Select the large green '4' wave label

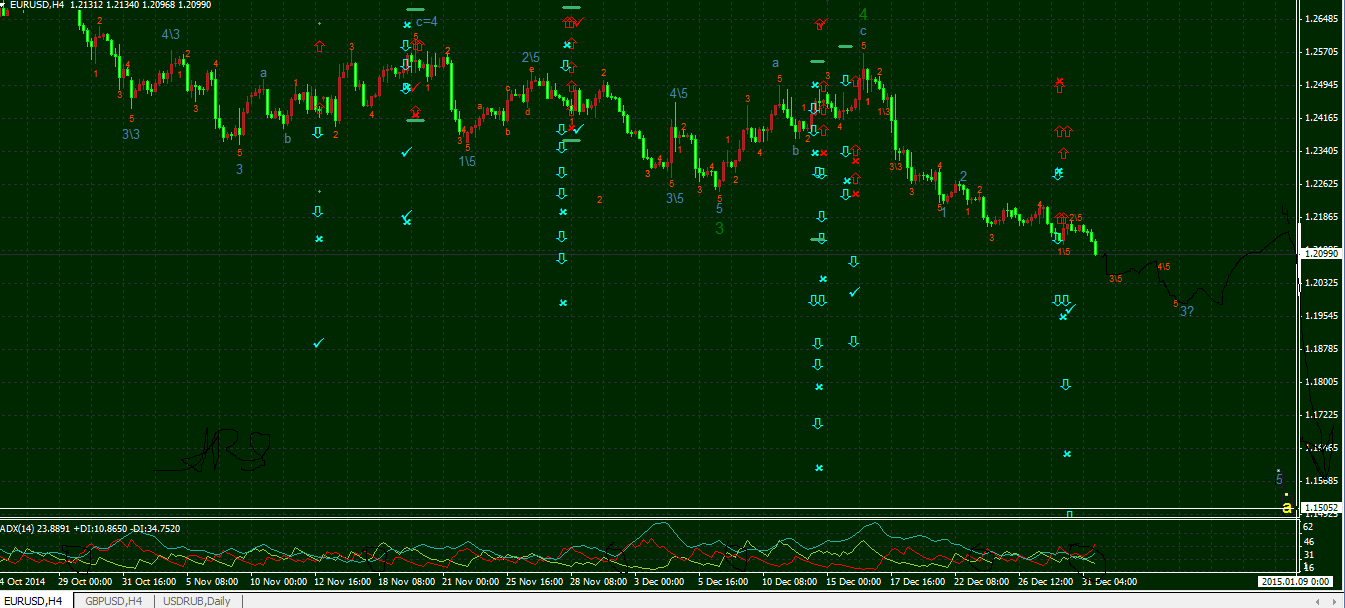(863, 15)
